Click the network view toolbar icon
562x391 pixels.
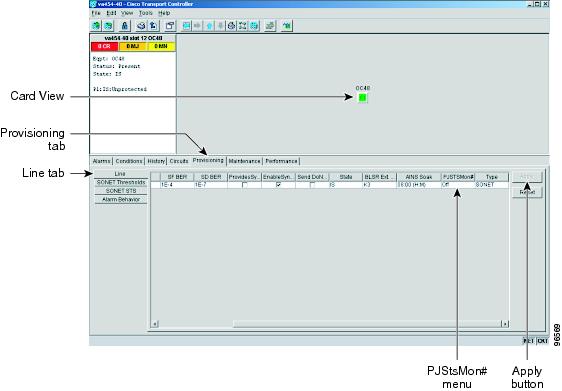click(x=243, y=25)
